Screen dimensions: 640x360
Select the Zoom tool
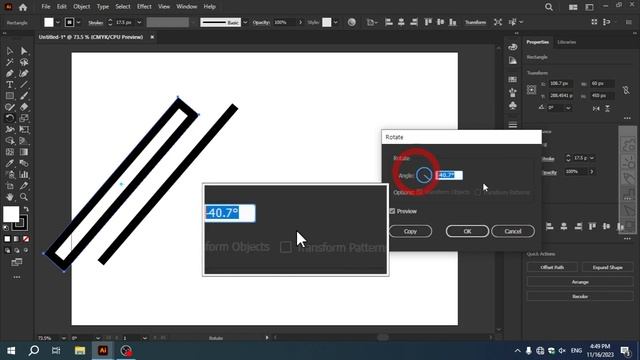point(24,197)
